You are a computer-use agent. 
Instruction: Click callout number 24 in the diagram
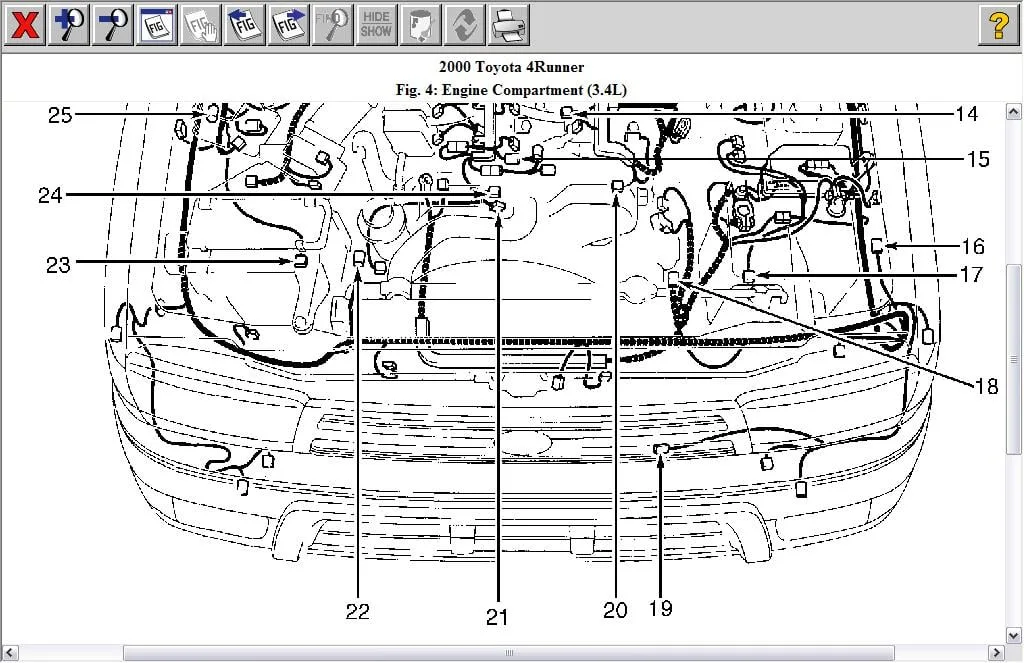(x=50, y=195)
